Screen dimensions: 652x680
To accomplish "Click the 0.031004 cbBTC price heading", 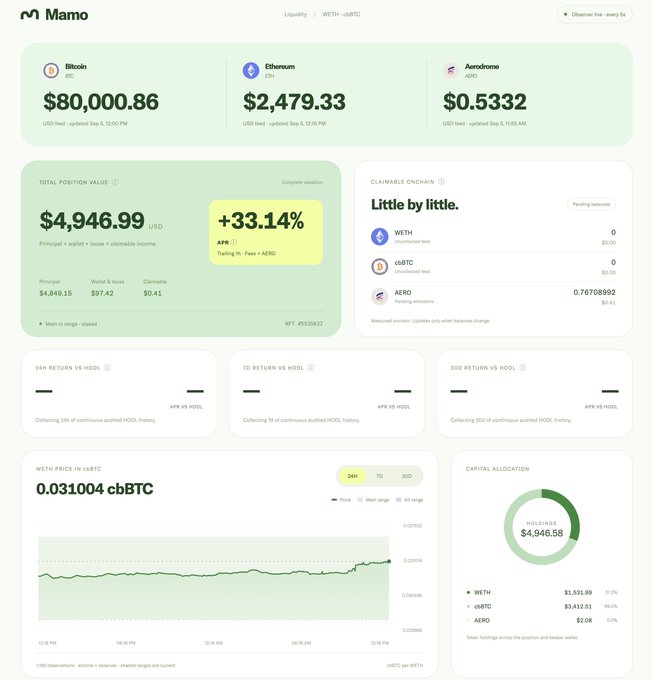I will click(x=95, y=489).
